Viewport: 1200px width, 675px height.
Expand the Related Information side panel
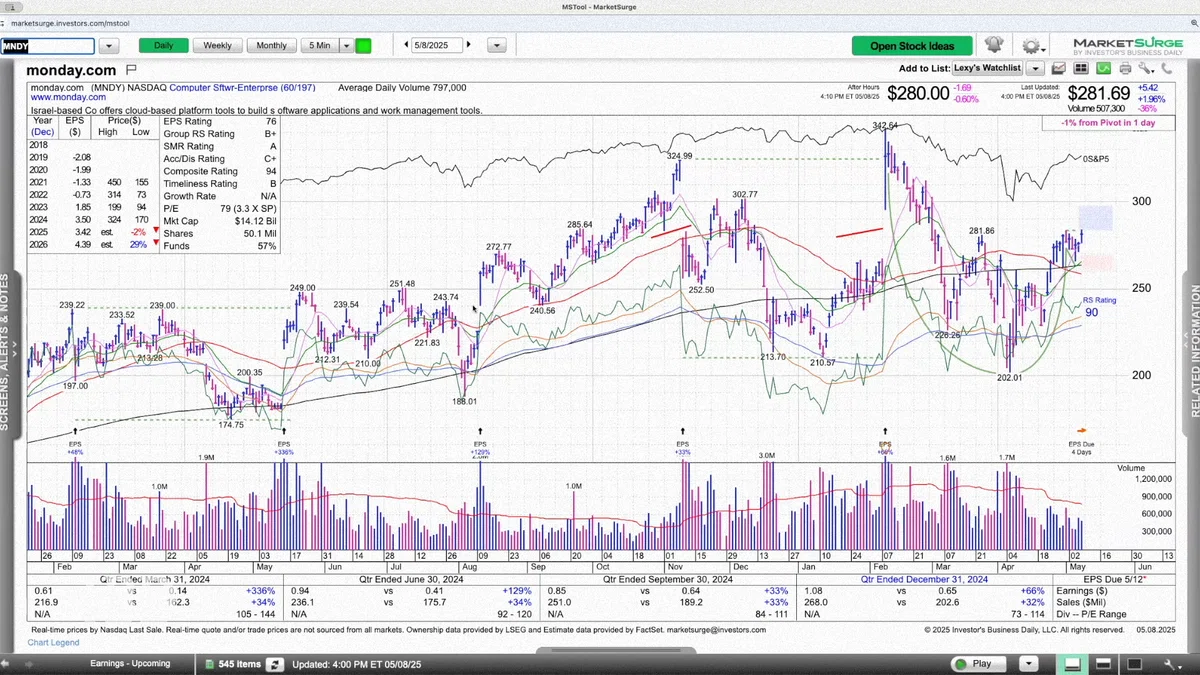(x=1193, y=350)
